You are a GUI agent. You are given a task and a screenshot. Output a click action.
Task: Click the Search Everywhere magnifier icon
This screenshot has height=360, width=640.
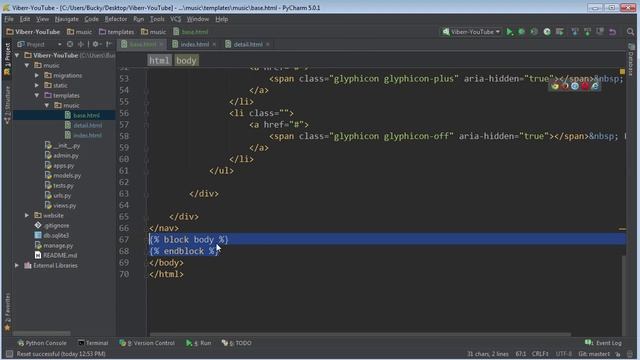[x=630, y=32]
